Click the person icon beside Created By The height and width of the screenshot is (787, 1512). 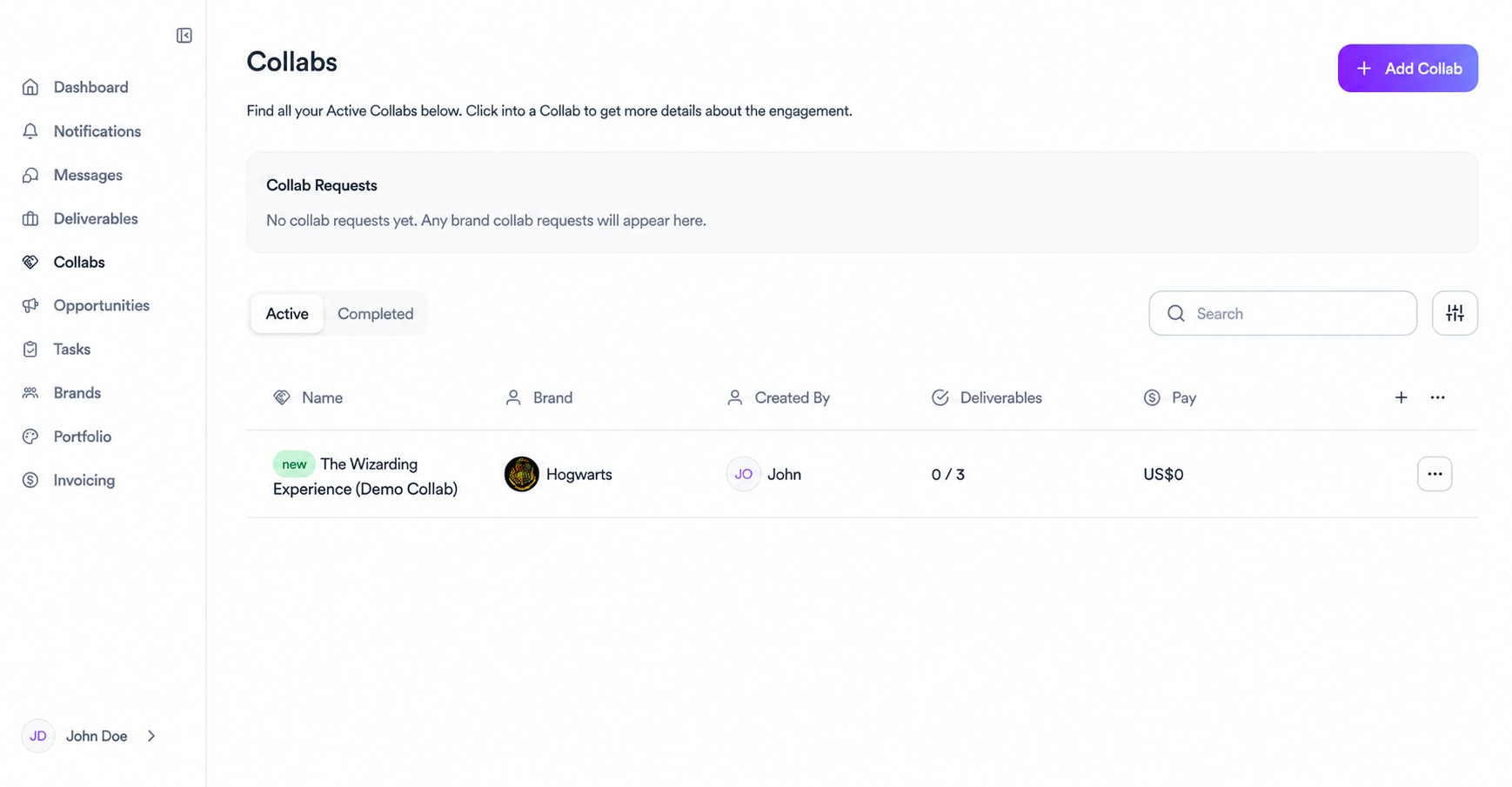coord(735,397)
